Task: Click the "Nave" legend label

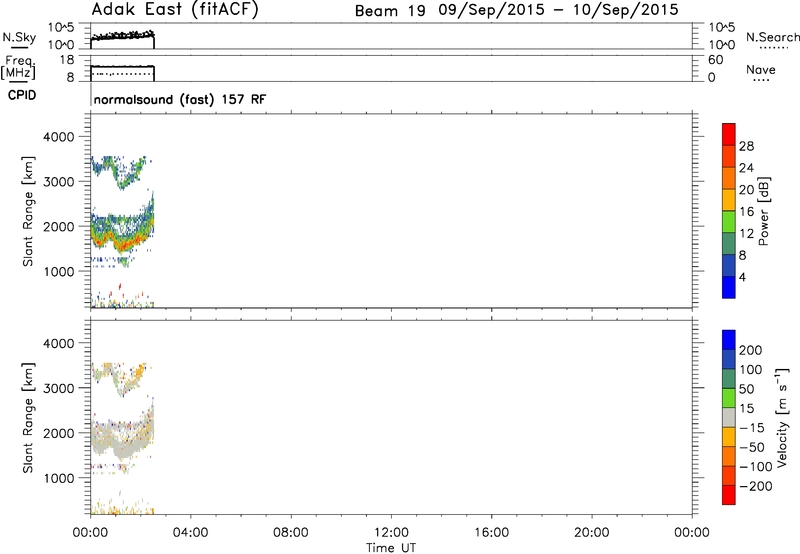Action: coord(761,70)
